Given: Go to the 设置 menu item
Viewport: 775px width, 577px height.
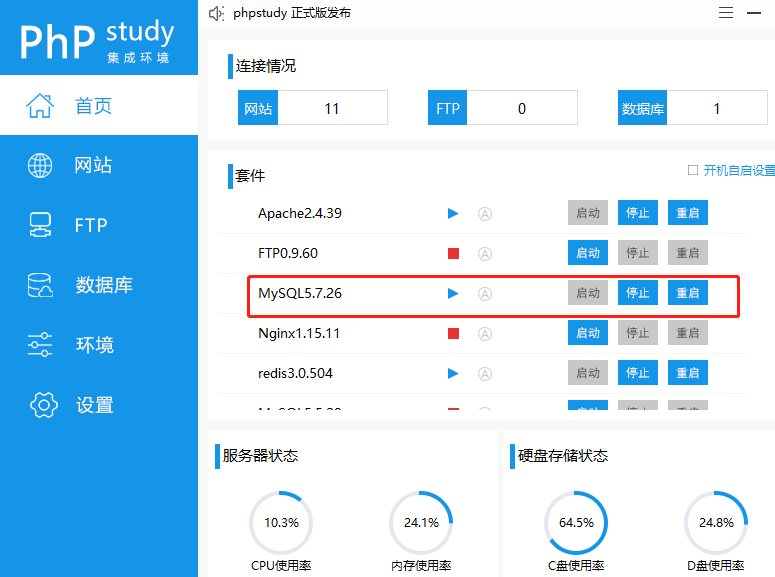Looking at the screenshot, I should point(94,405).
